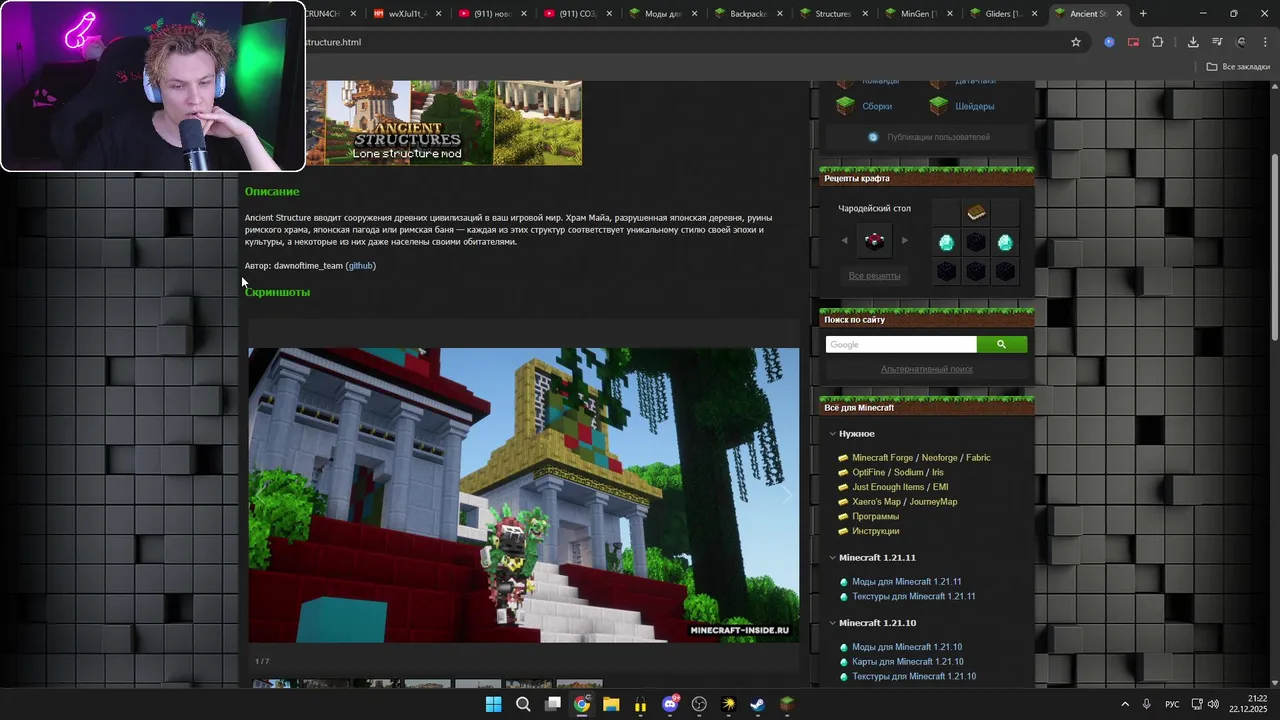Open the github author link
The width and height of the screenshot is (1280, 720).
pyautogui.click(x=360, y=266)
